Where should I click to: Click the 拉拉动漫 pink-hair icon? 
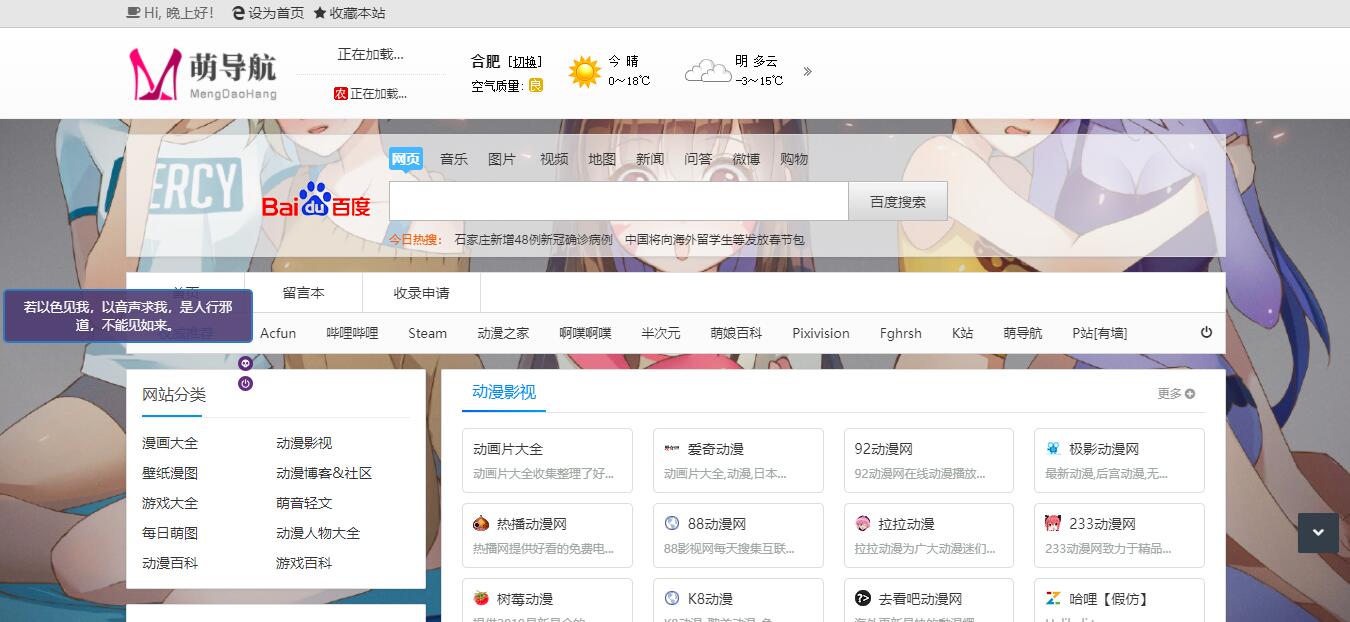pos(863,523)
